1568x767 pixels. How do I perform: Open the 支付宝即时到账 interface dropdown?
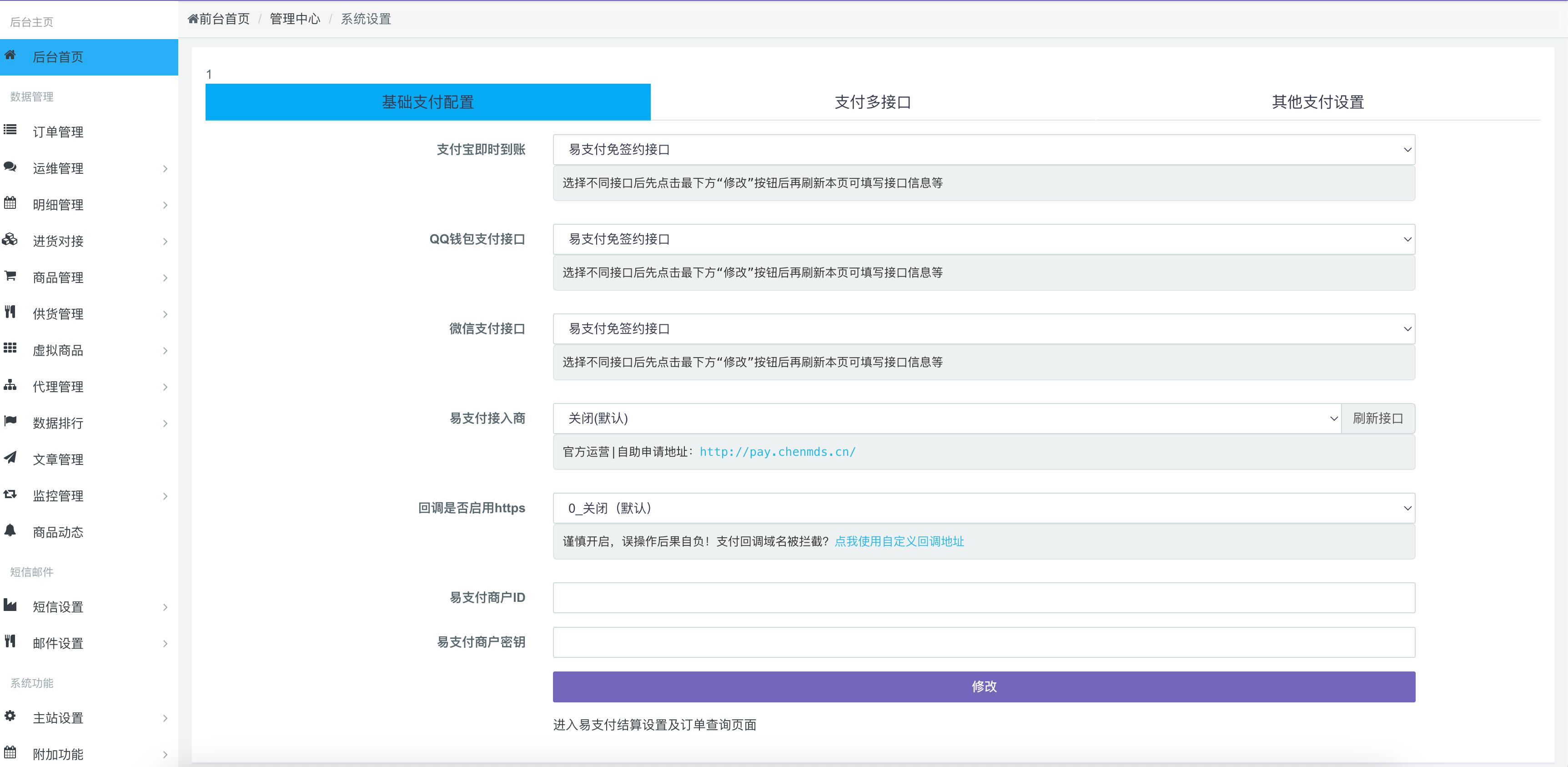coord(984,150)
